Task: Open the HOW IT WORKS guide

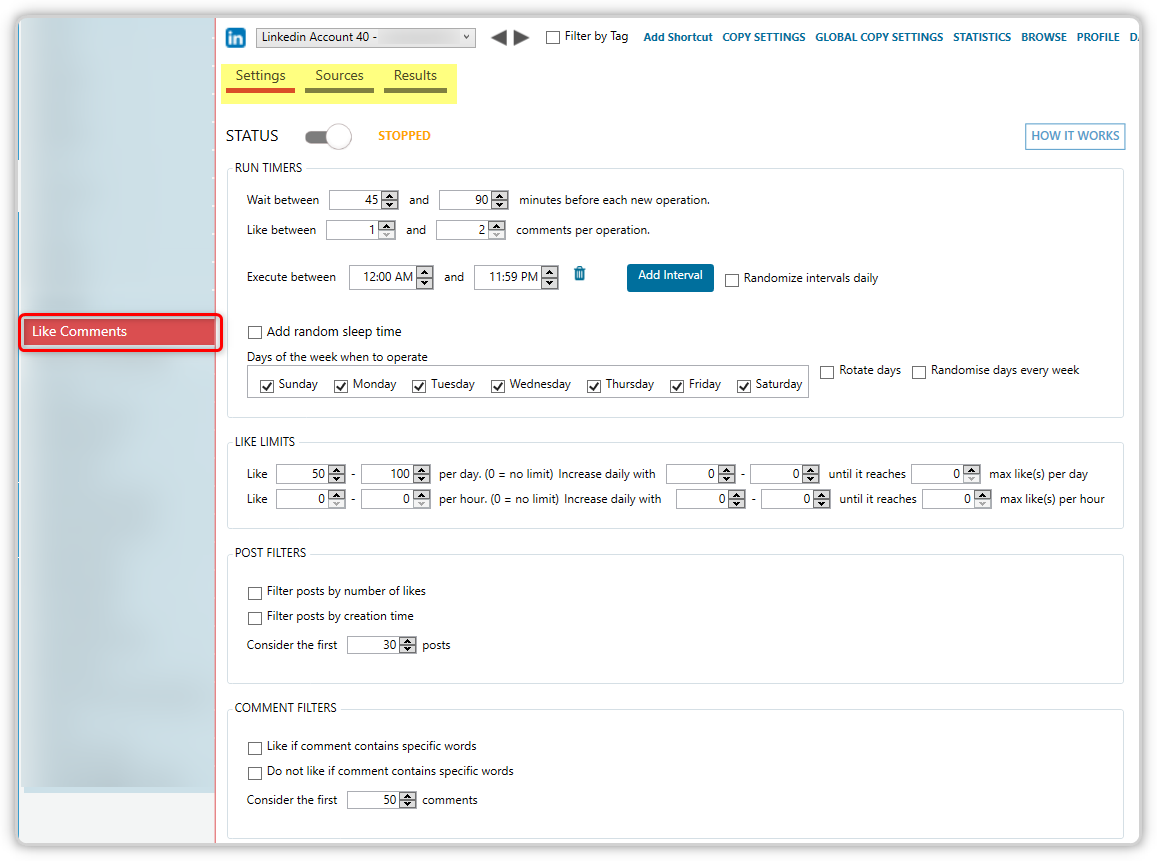Action: click(1074, 136)
